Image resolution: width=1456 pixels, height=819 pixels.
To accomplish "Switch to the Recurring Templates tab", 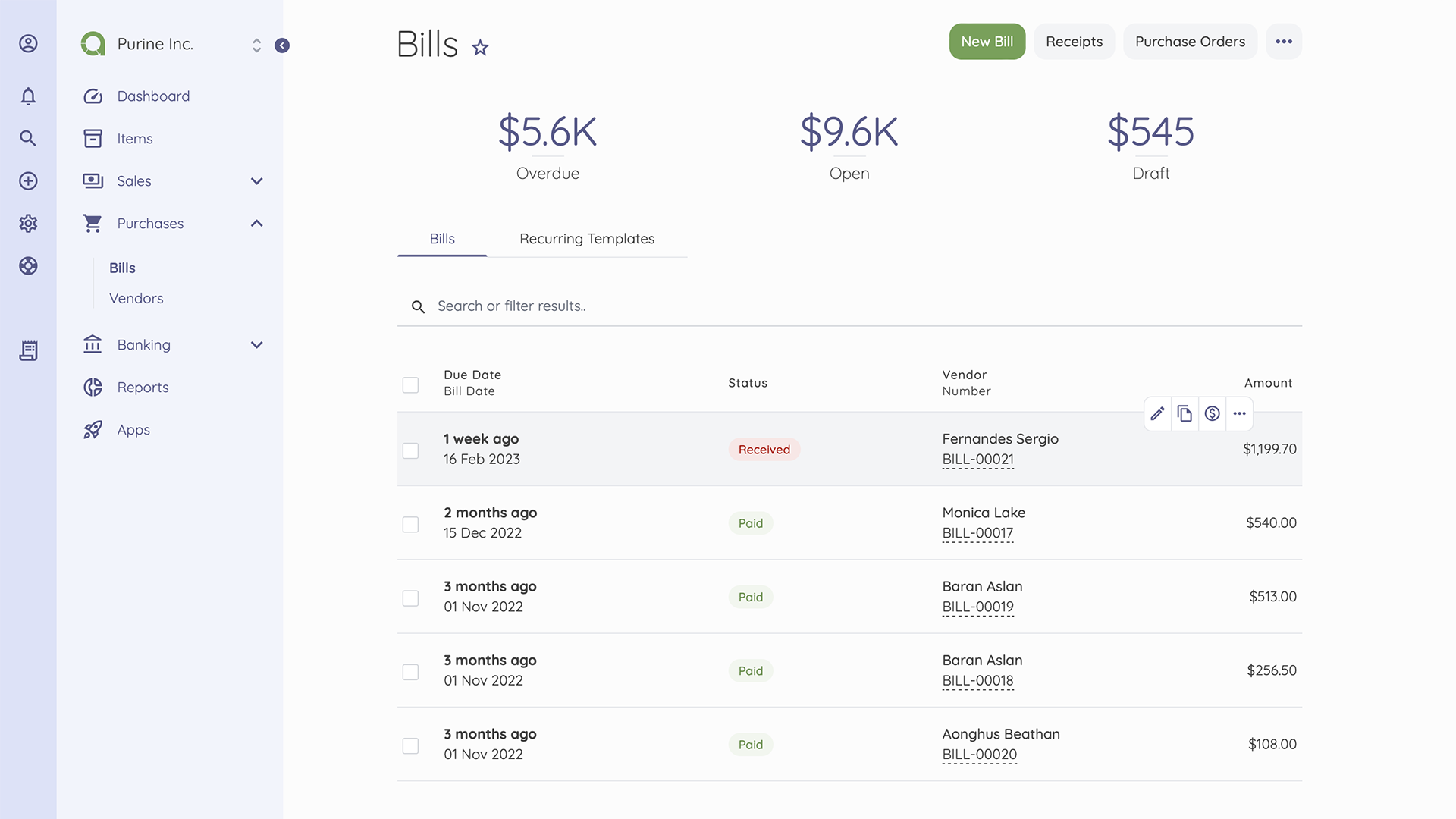I will [x=587, y=239].
